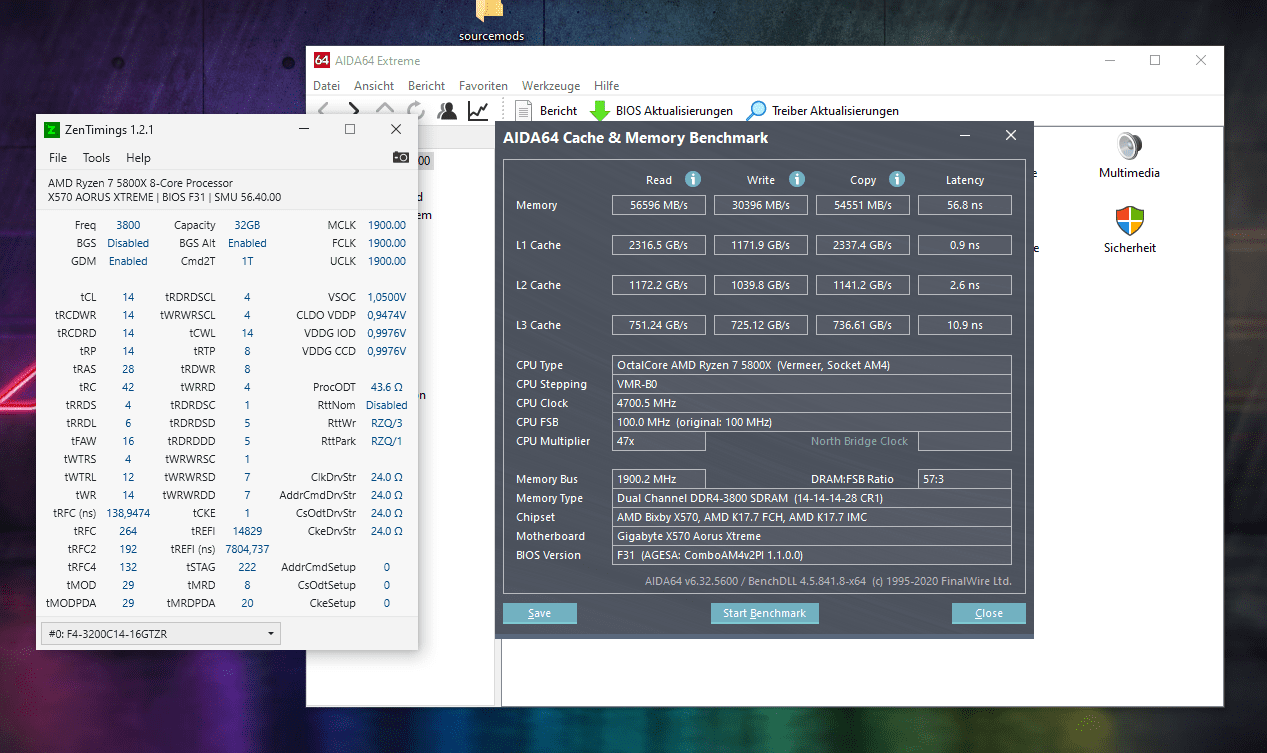The width and height of the screenshot is (1267, 753).
Task: Click the GDM Enabled value
Action: tap(128, 261)
